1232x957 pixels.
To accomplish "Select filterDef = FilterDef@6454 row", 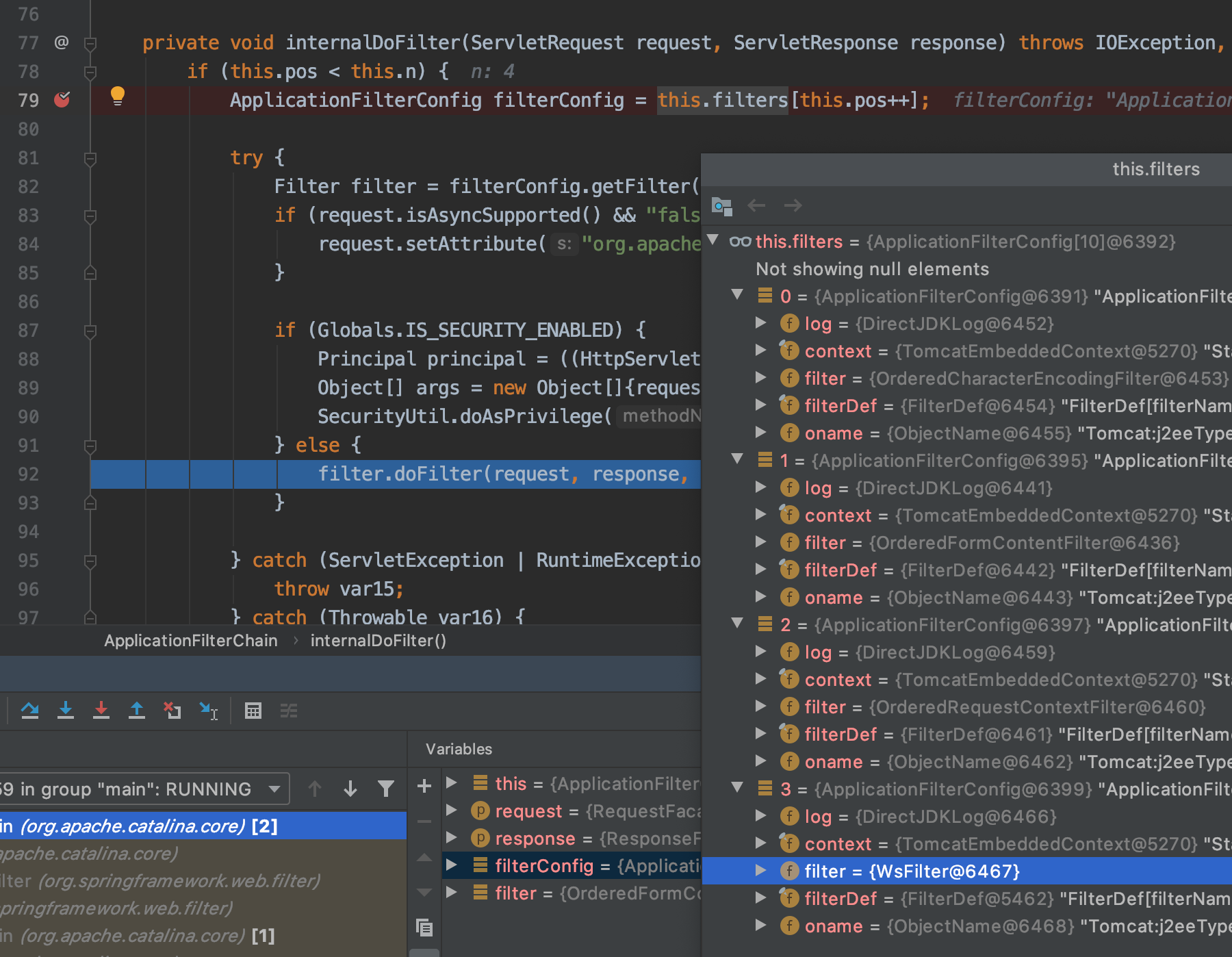I will point(967,406).
